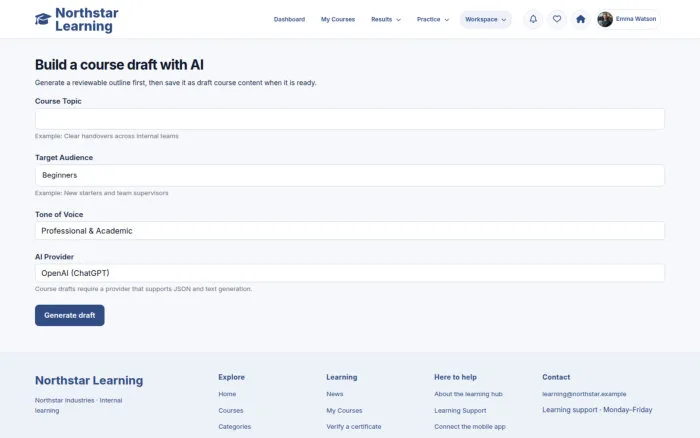The image size is (700, 438).
Task: Click the Course Topic label
Action: tap(58, 101)
